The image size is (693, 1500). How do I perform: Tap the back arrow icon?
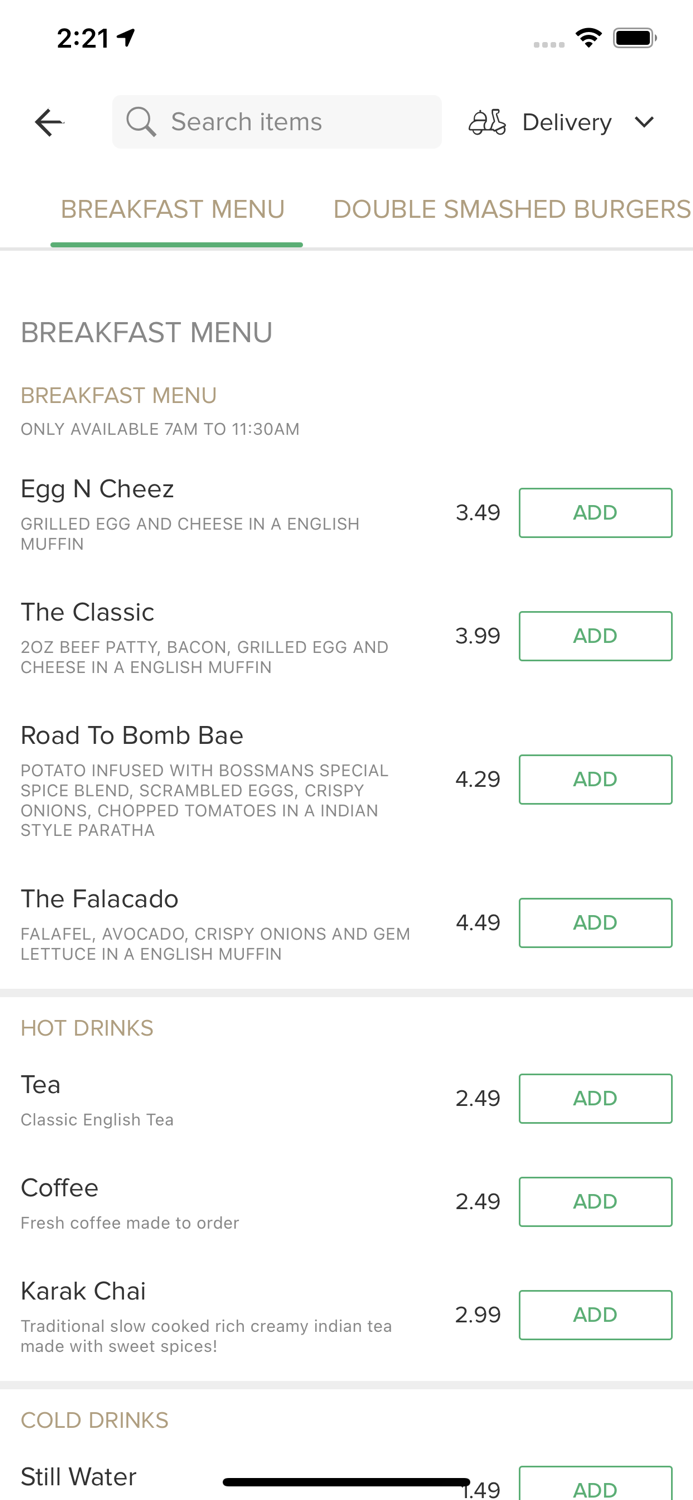(48, 122)
